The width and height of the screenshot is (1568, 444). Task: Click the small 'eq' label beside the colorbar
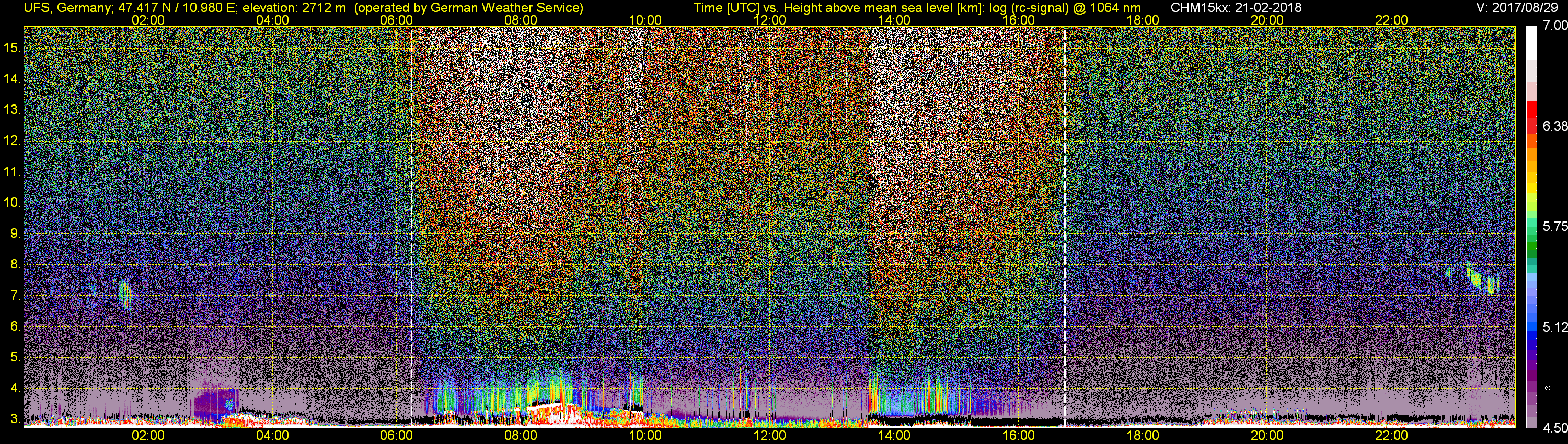point(1549,388)
